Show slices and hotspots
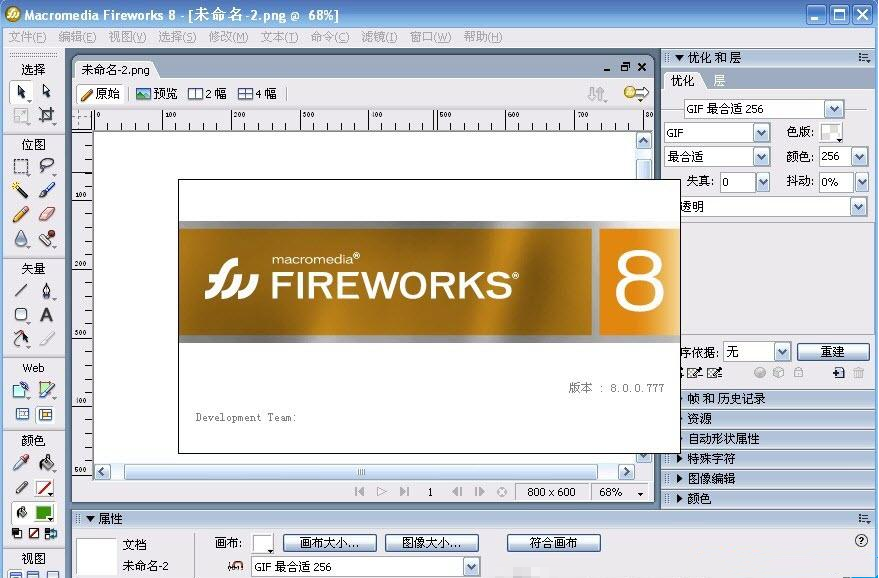 point(45,414)
